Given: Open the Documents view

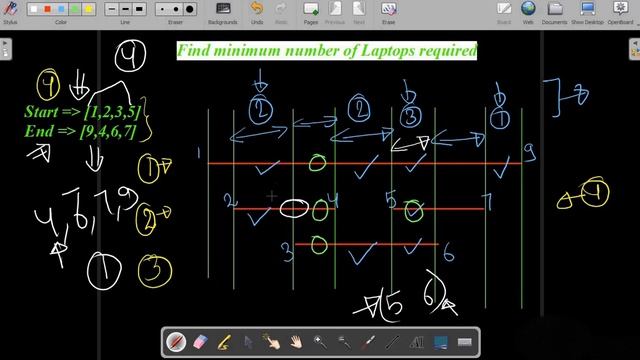Looking at the screenshot, I should (x=554, y=13).
